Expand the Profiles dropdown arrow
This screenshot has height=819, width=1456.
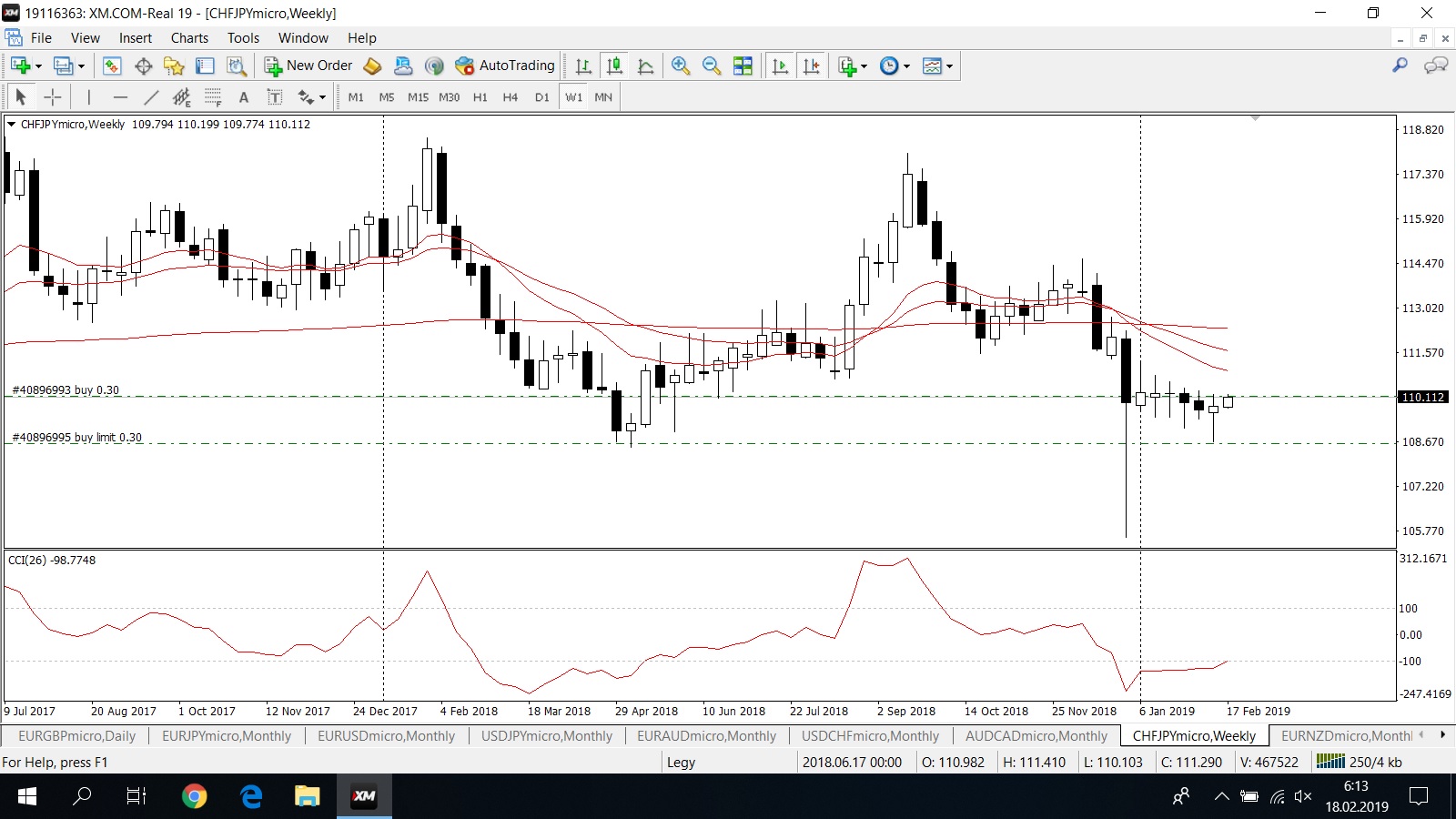[x=81, y=66]
